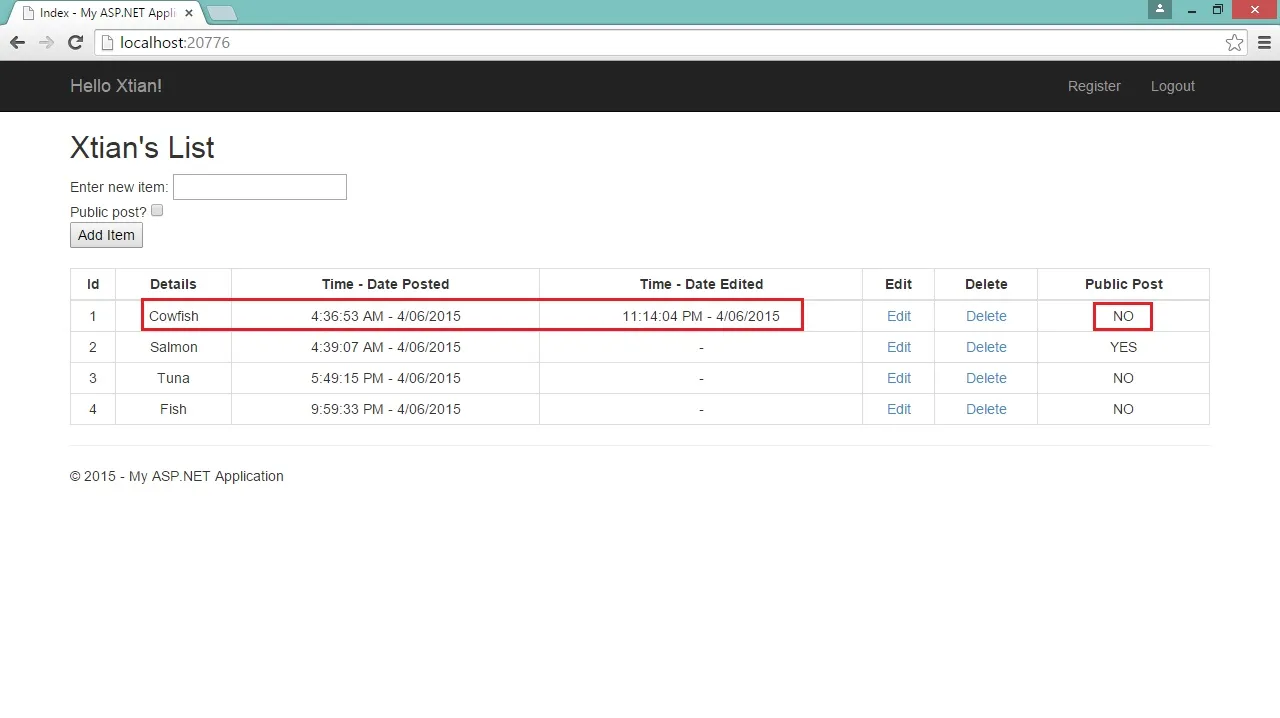Delete the Salmon row
1280x718 pixels.
(x=986, y=347)
